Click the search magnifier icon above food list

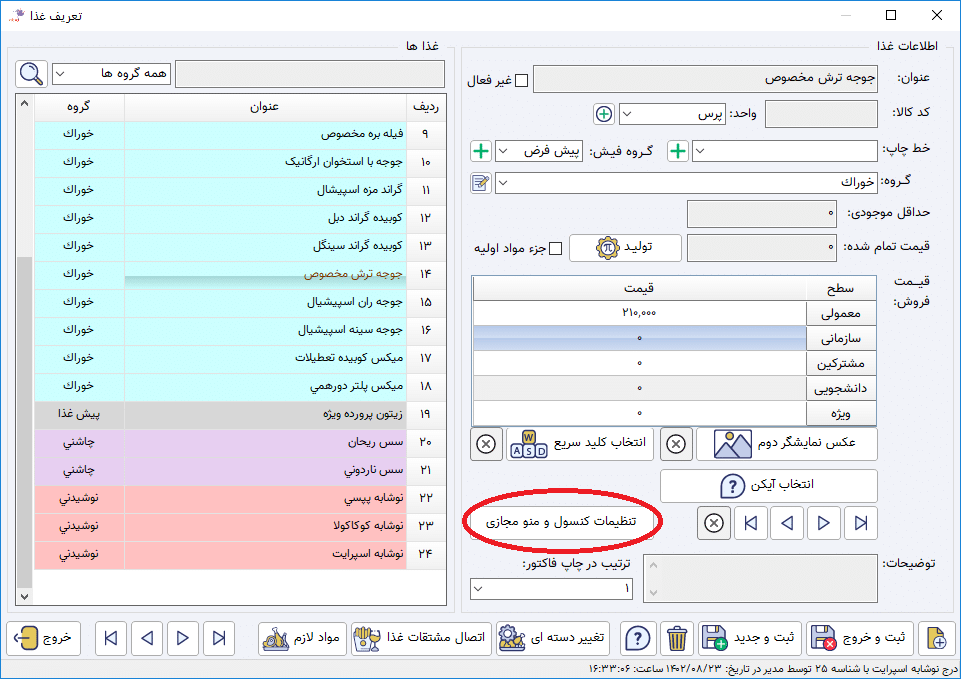(31, 74)
